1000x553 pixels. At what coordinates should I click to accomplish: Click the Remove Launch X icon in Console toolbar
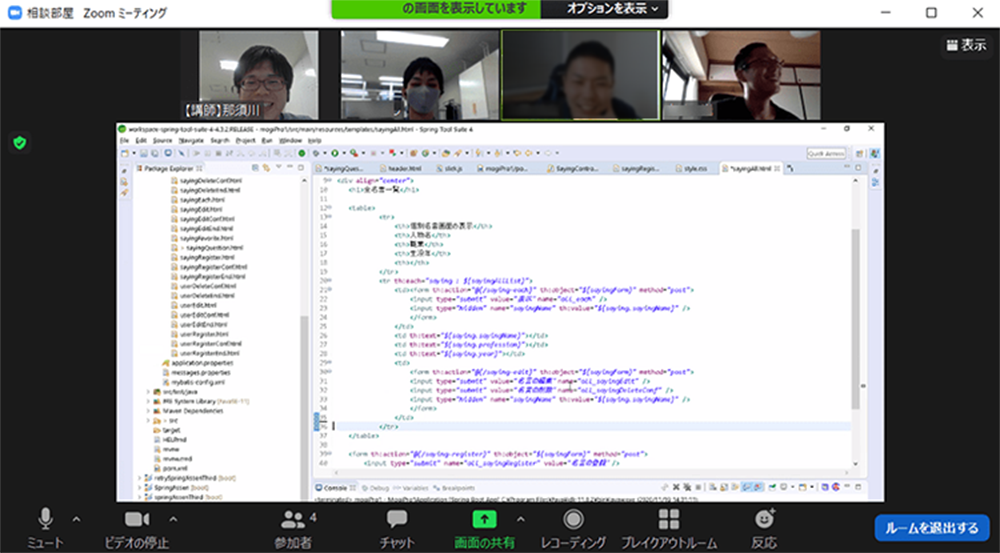[x=676, y=487]
